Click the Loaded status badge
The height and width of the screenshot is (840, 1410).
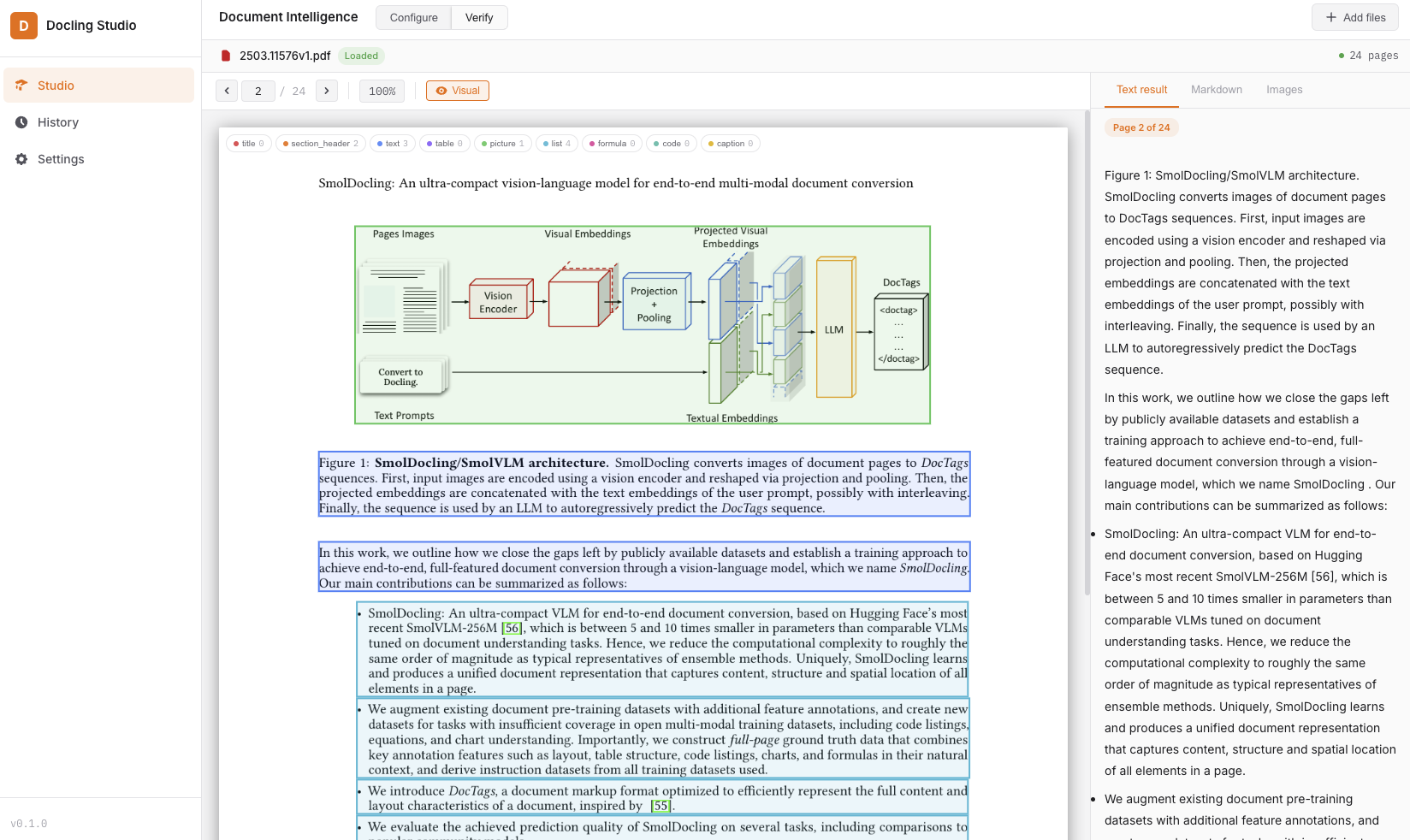pyautogui.click(x=361, y=56)
